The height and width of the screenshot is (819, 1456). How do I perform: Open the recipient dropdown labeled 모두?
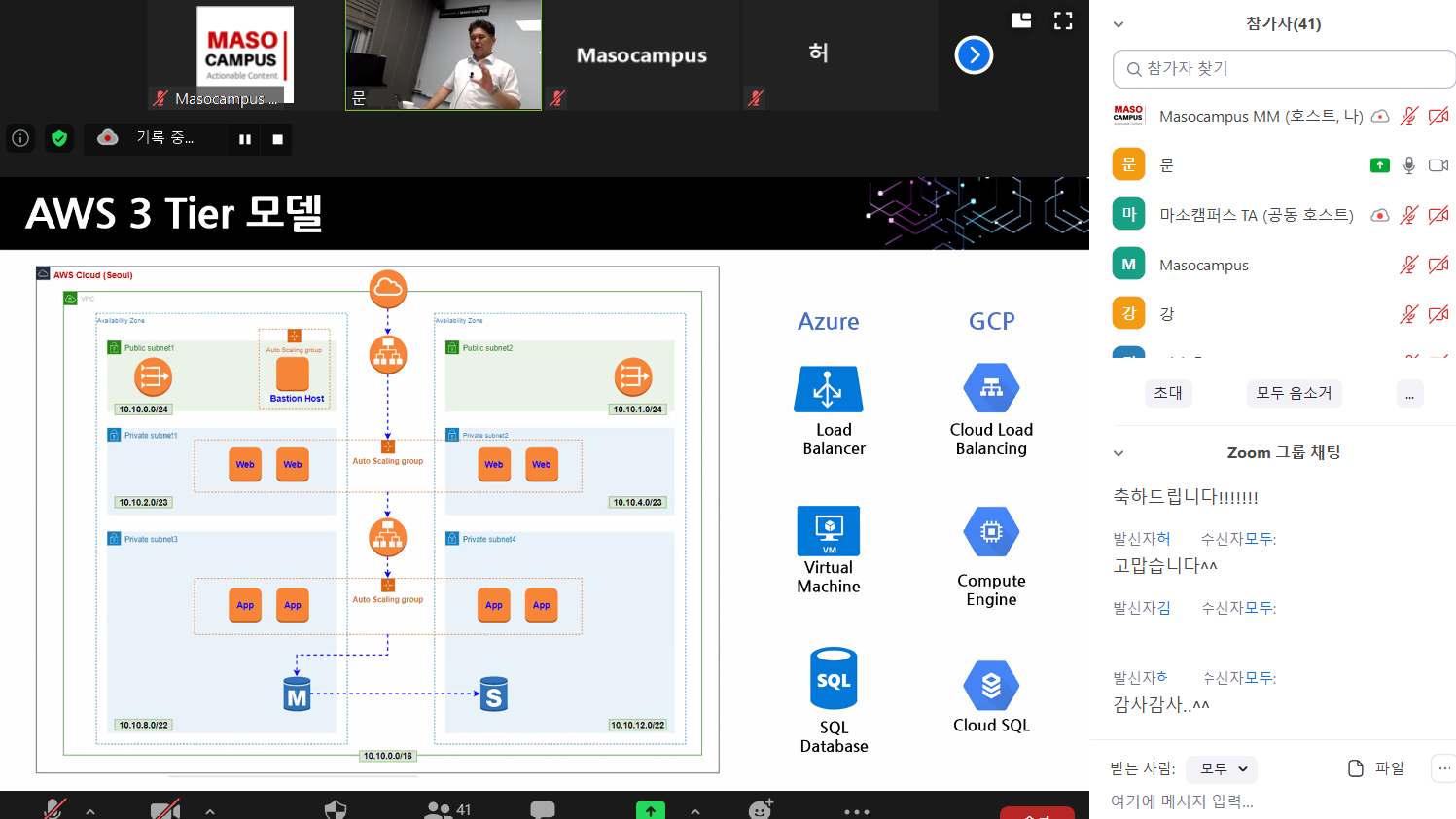coord(1224,769)
